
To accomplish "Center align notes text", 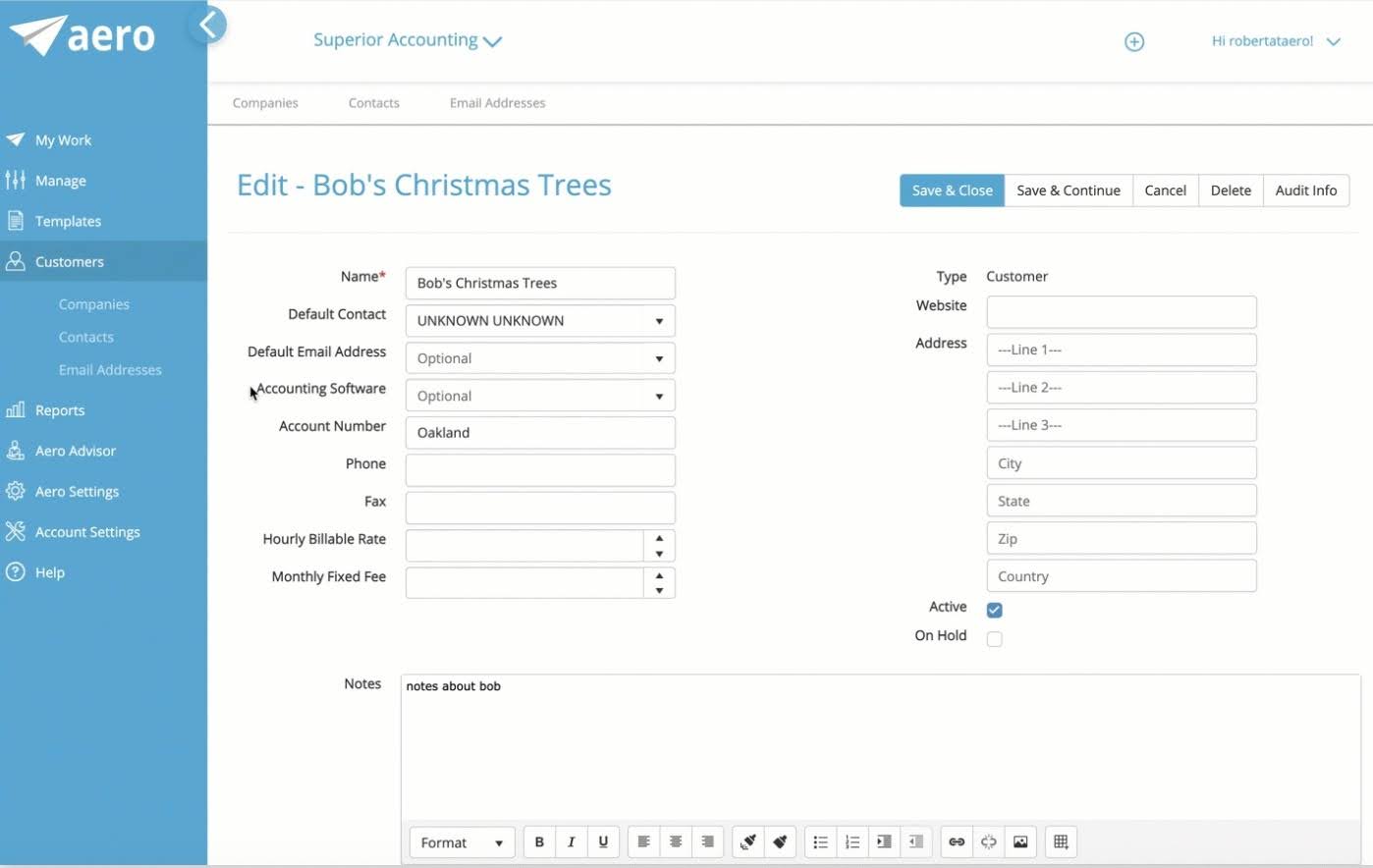I will coord(676,841).
